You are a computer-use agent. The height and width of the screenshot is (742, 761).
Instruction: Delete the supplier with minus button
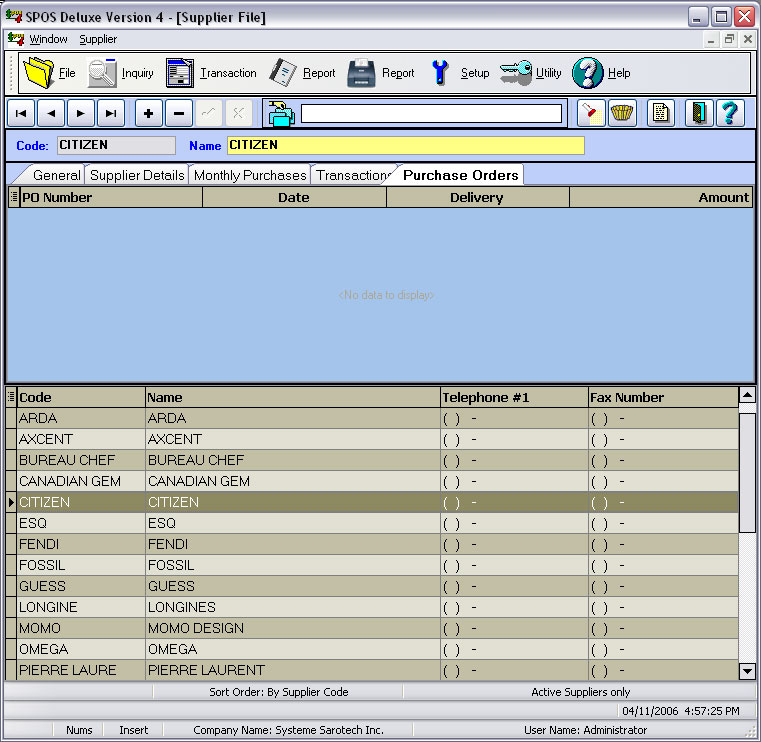point(179,114)
